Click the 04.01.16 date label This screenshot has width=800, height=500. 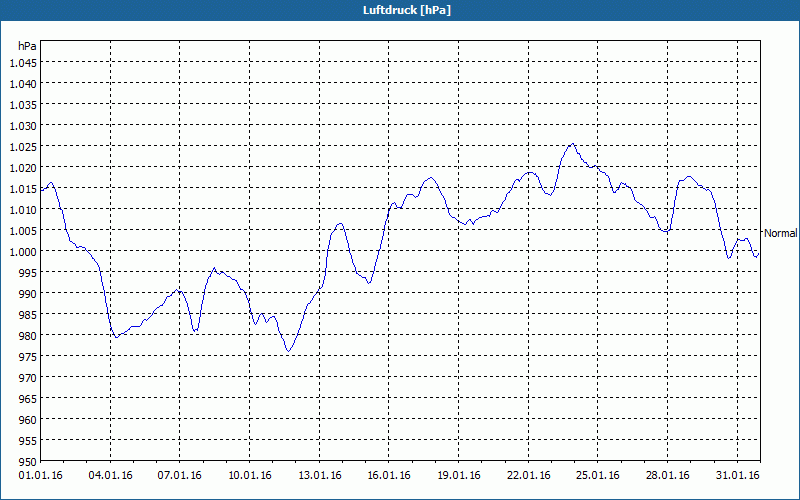click(x=110, y=476)
